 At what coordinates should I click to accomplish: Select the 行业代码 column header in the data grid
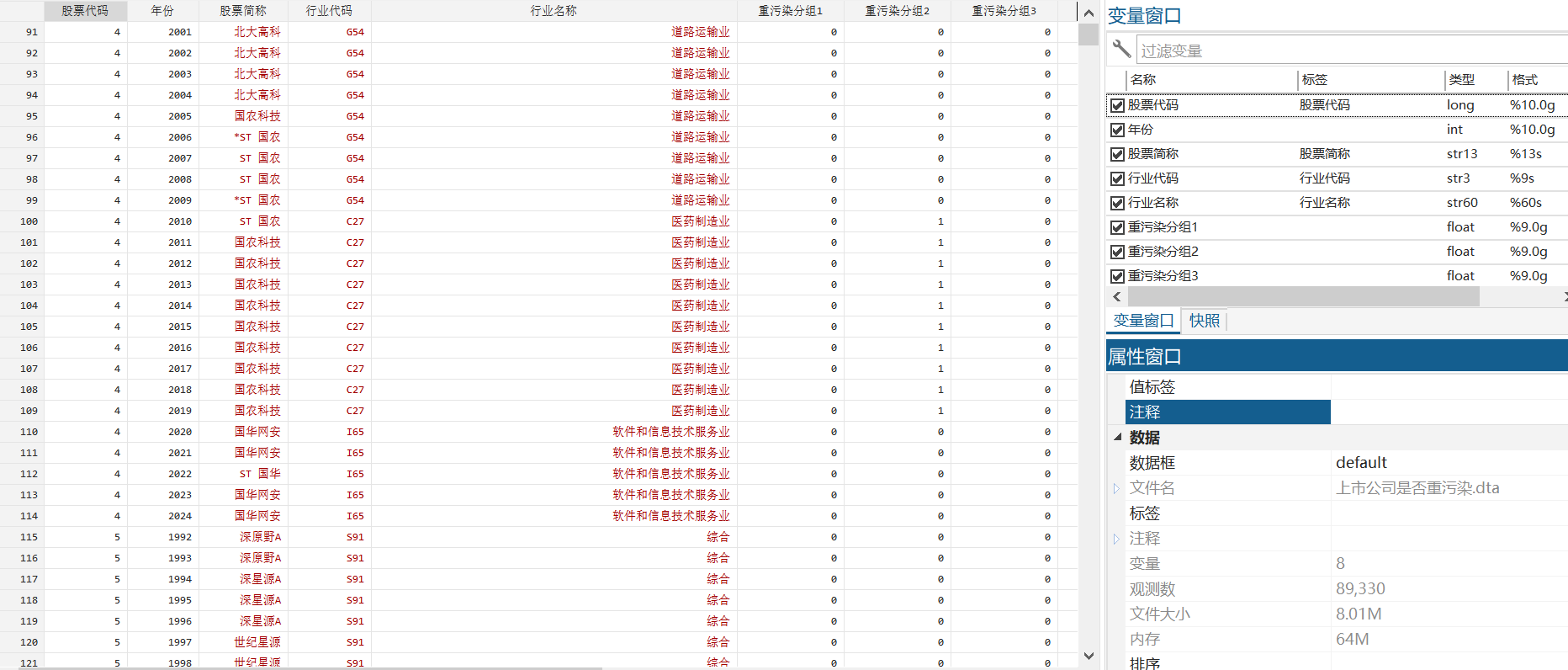(329, 11)
